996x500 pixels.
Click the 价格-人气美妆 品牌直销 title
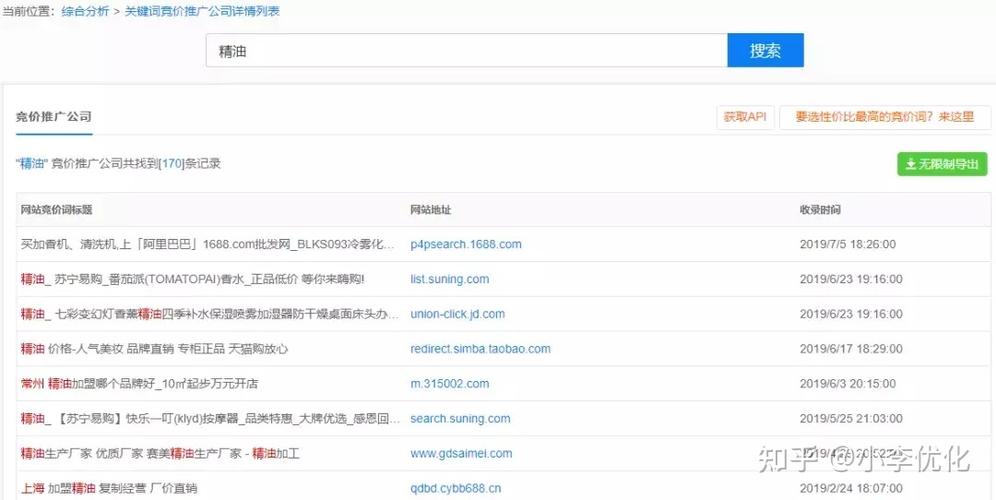(154, 349)
